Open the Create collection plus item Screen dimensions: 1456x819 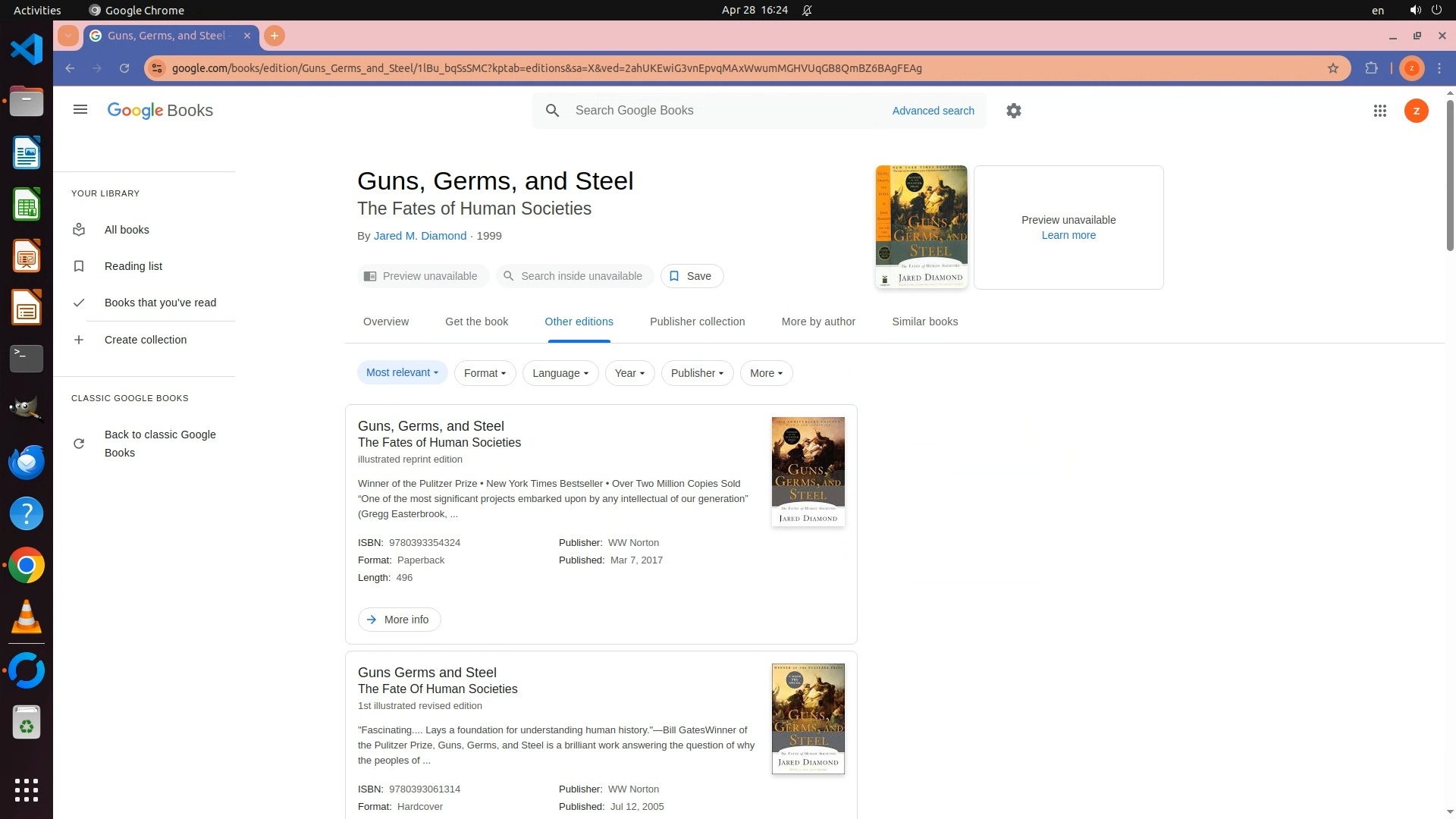pyautogui.click(x=145, y=340)
